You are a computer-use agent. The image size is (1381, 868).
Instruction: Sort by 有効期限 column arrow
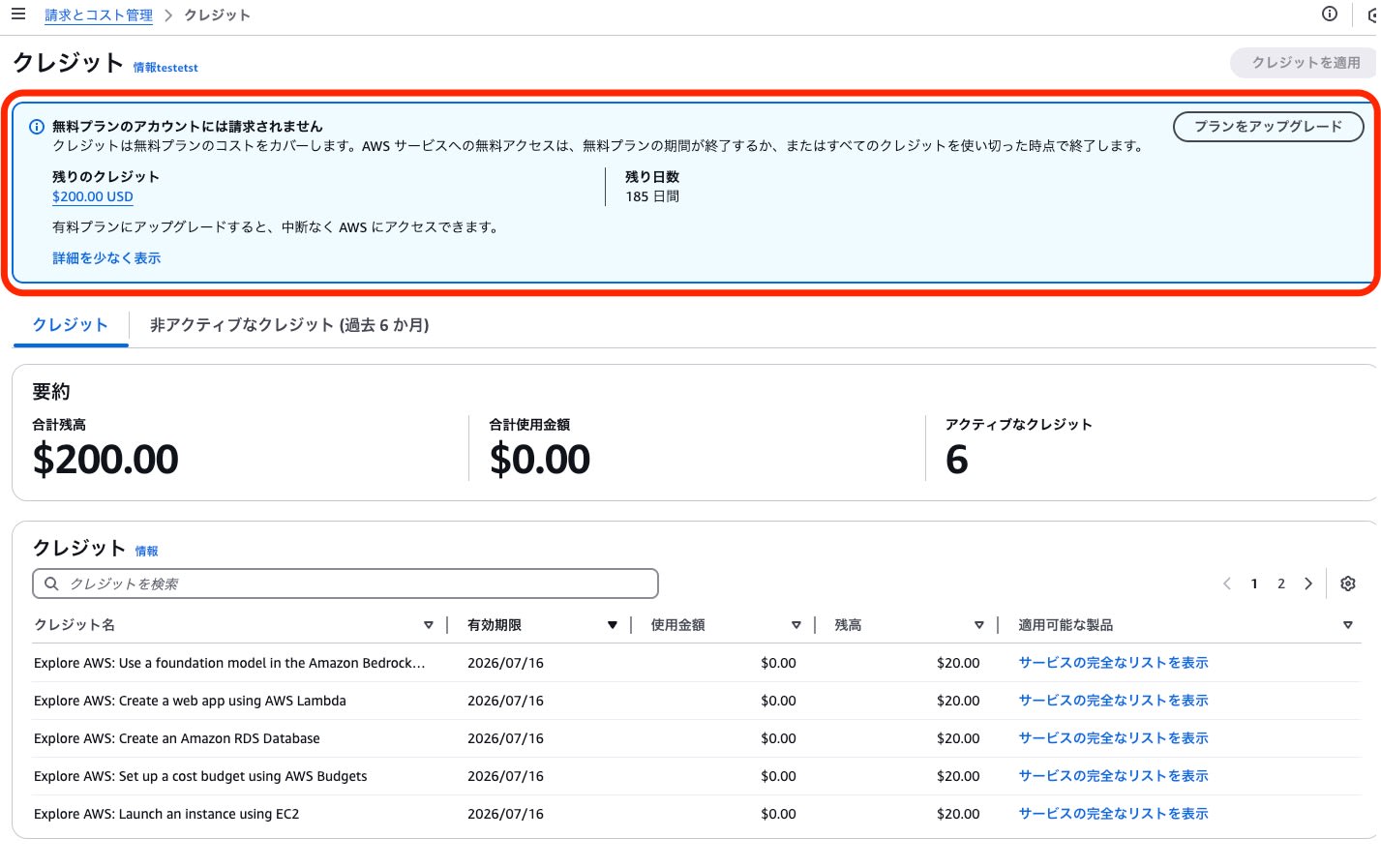613,625
